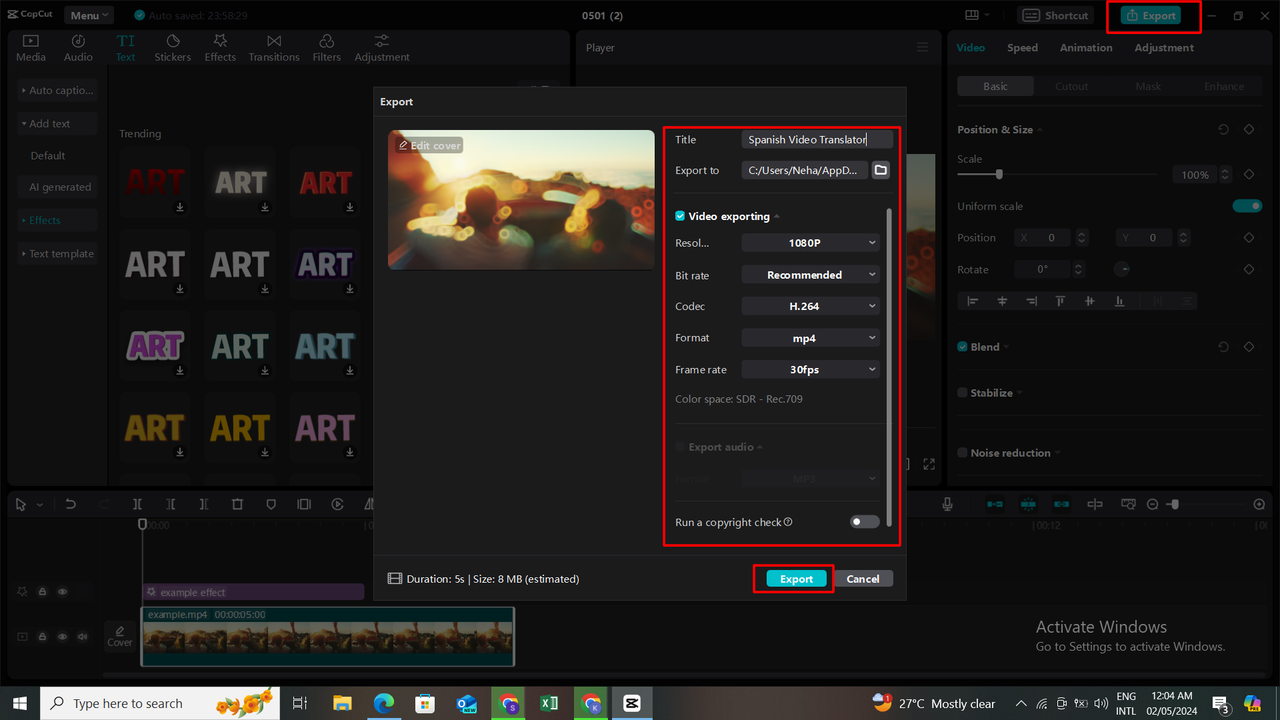Click Export in the export dialog
Image resolution: width=1280 pixels, height=720 pixels.
click(794, 578)
